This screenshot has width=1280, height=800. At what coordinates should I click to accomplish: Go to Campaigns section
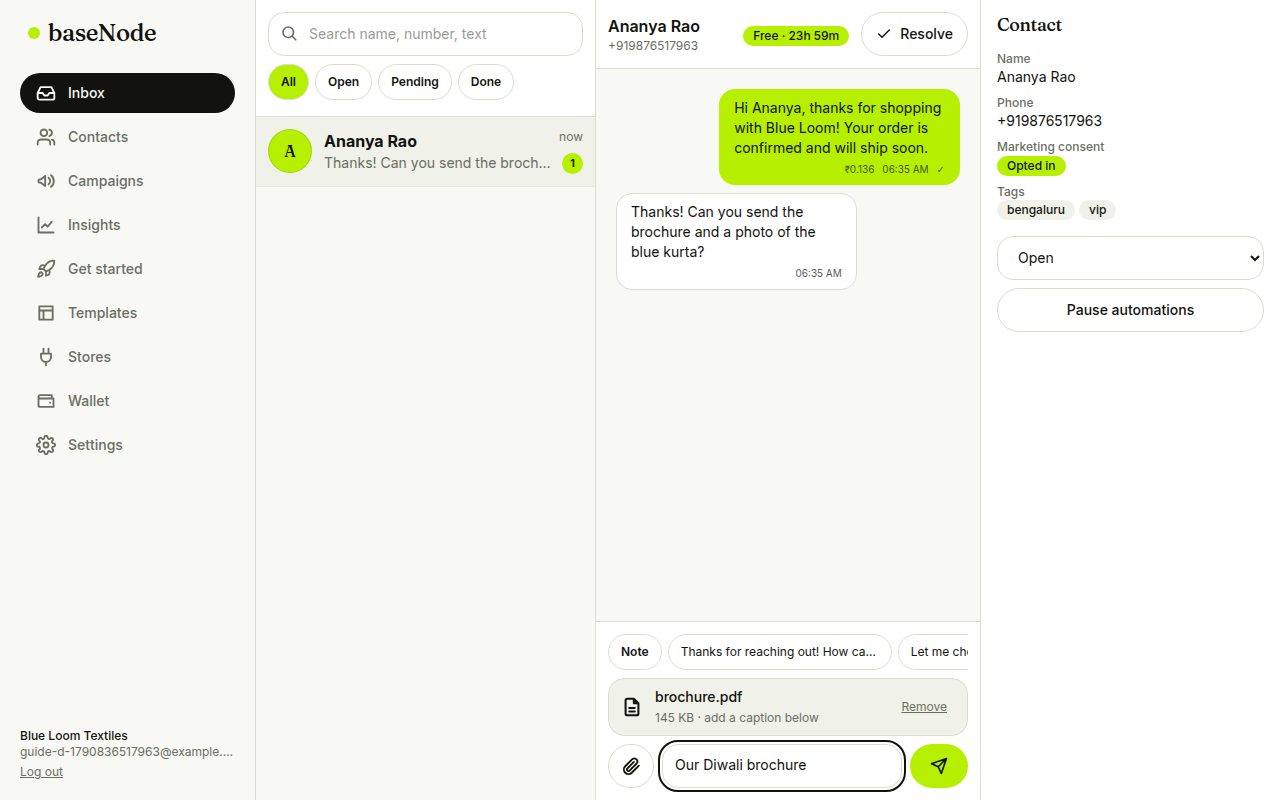(127, 181)
